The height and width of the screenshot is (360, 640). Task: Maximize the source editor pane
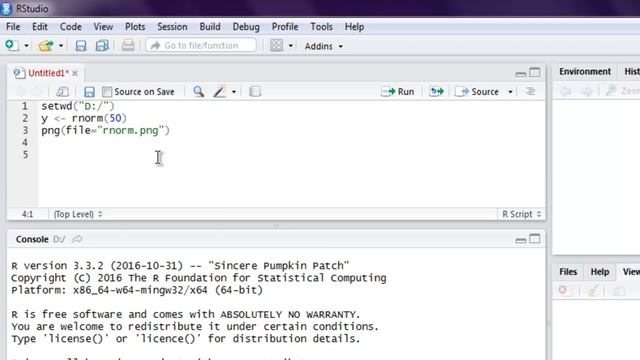point(535,73)
